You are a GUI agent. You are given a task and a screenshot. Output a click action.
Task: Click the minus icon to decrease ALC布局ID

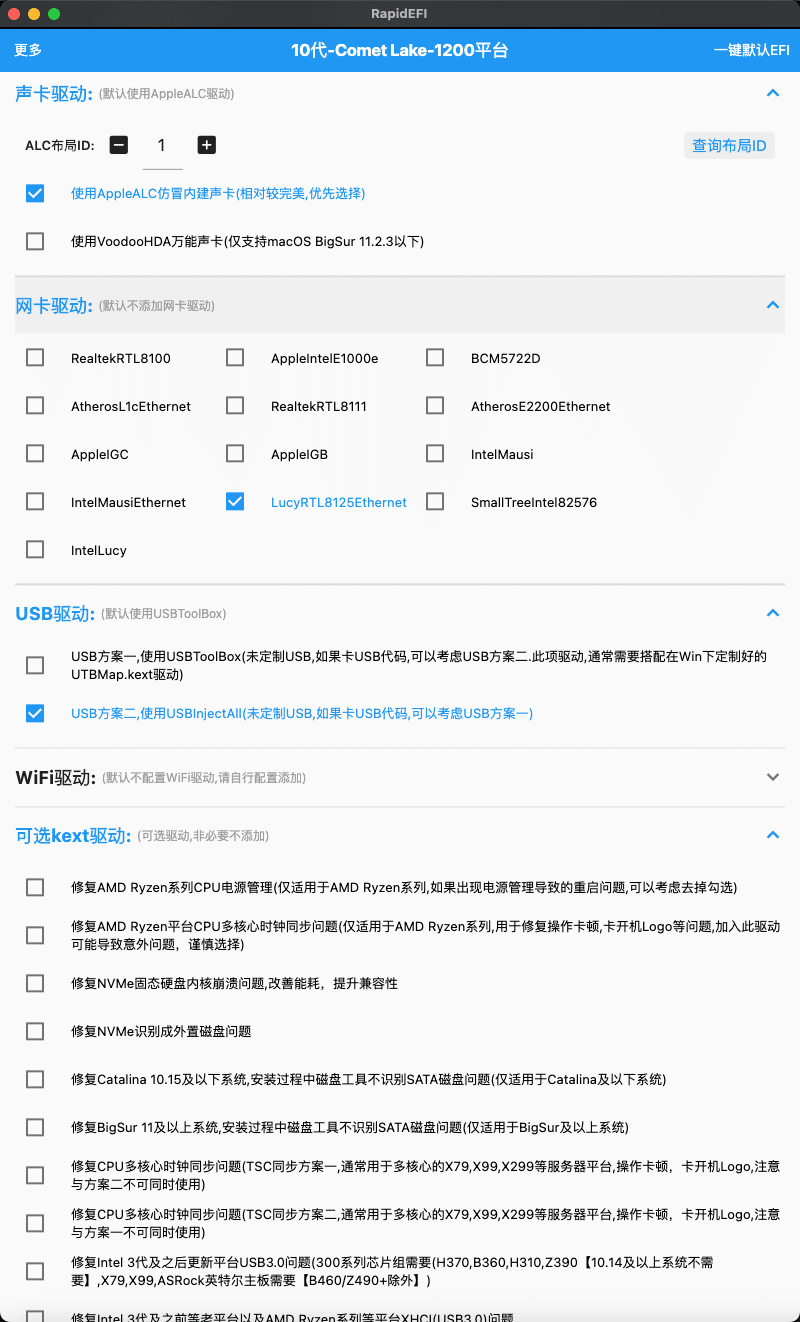pyautogui.click(x=119, y=145)
